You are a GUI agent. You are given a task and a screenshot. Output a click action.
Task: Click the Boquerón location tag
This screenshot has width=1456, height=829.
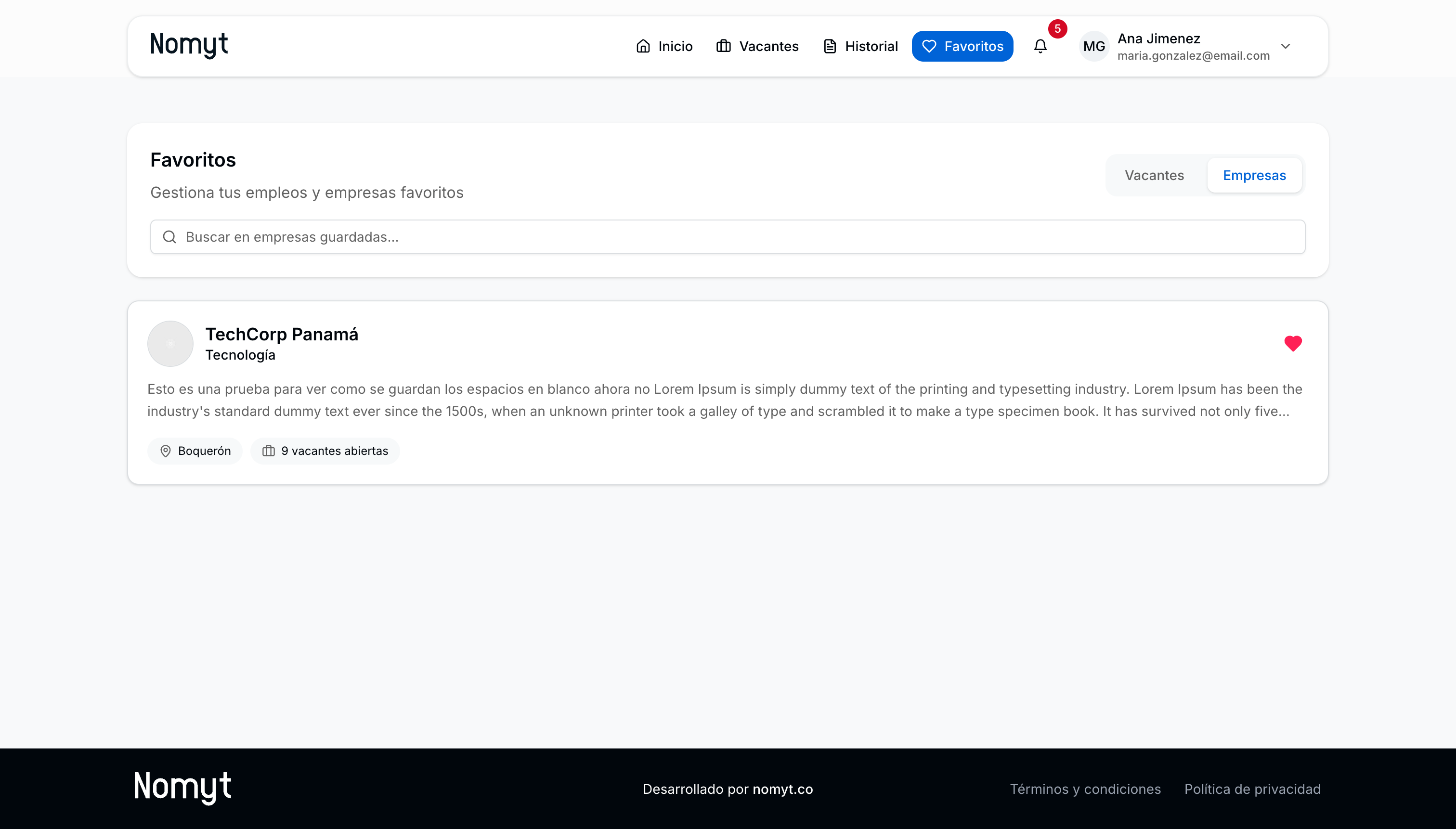pyautogui.click(x=195, y=451)
